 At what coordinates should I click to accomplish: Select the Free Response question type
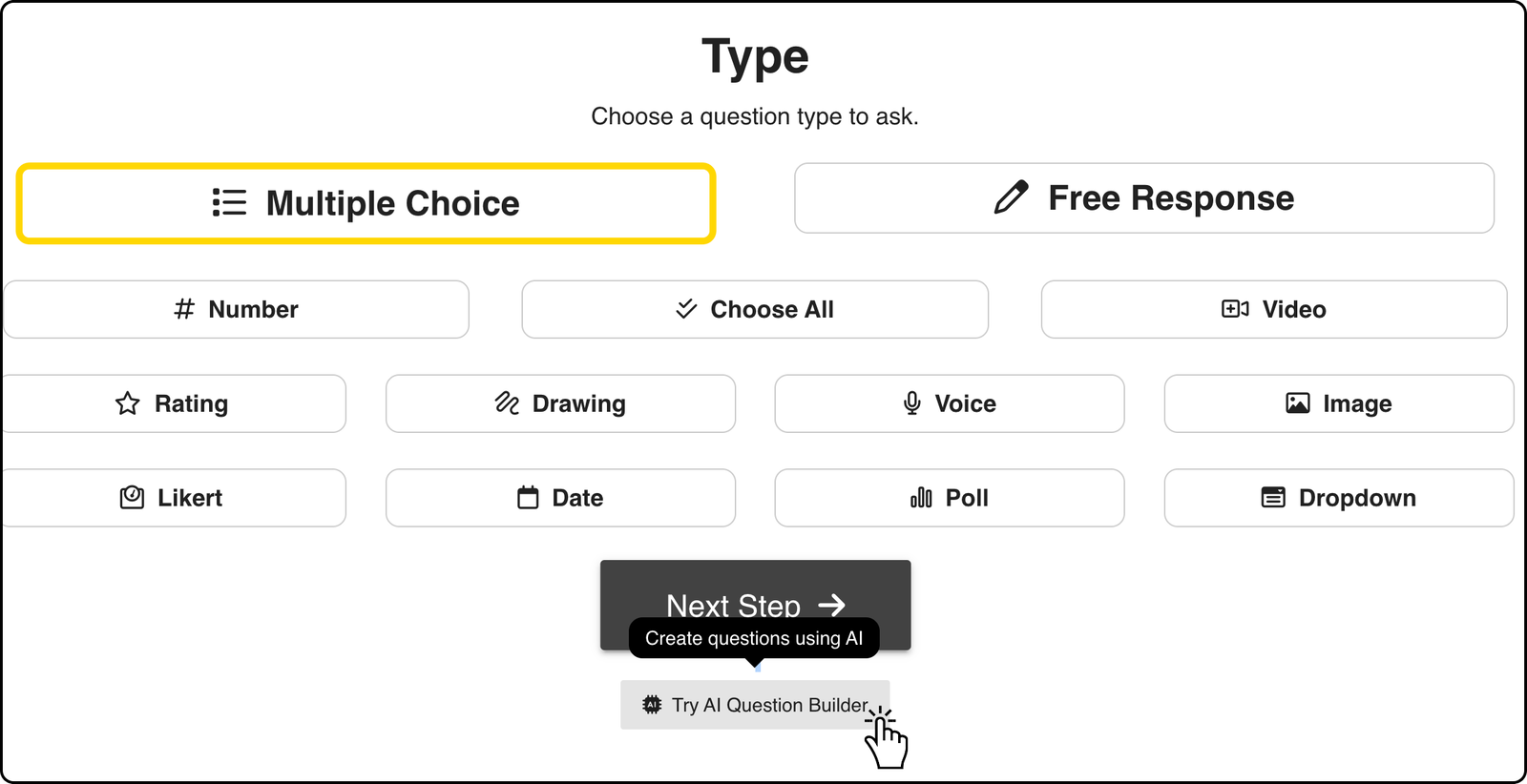1143,198
